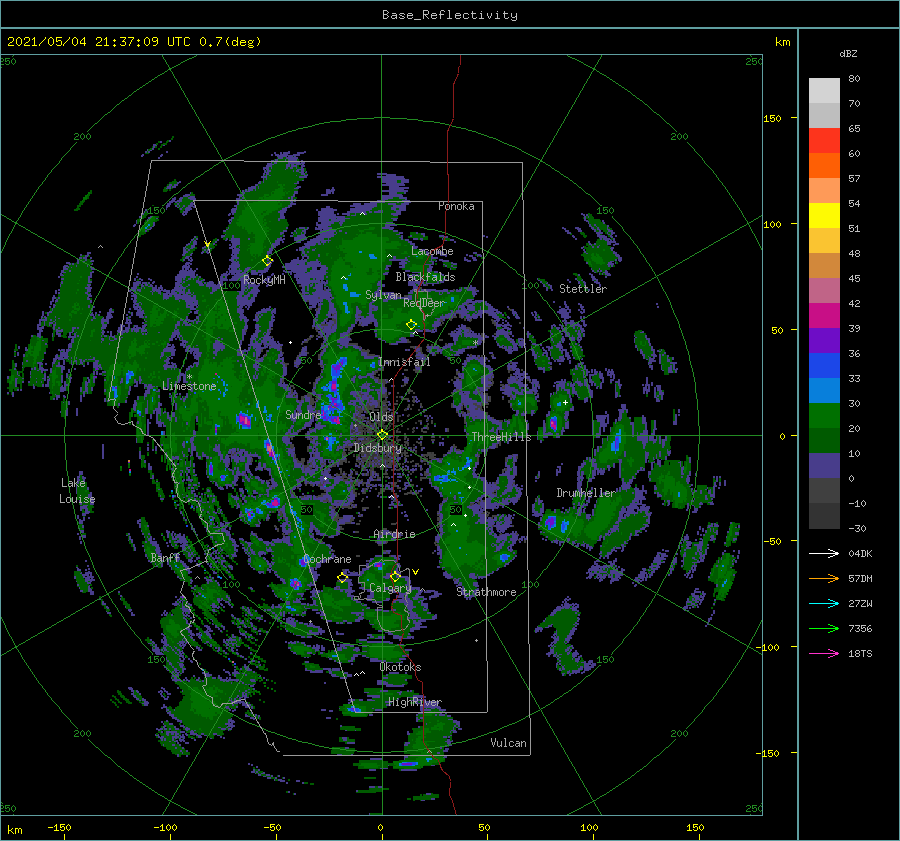Click the Sylvan label
The width and height of the screenshot is (900, 841).
tap(383, 295)
